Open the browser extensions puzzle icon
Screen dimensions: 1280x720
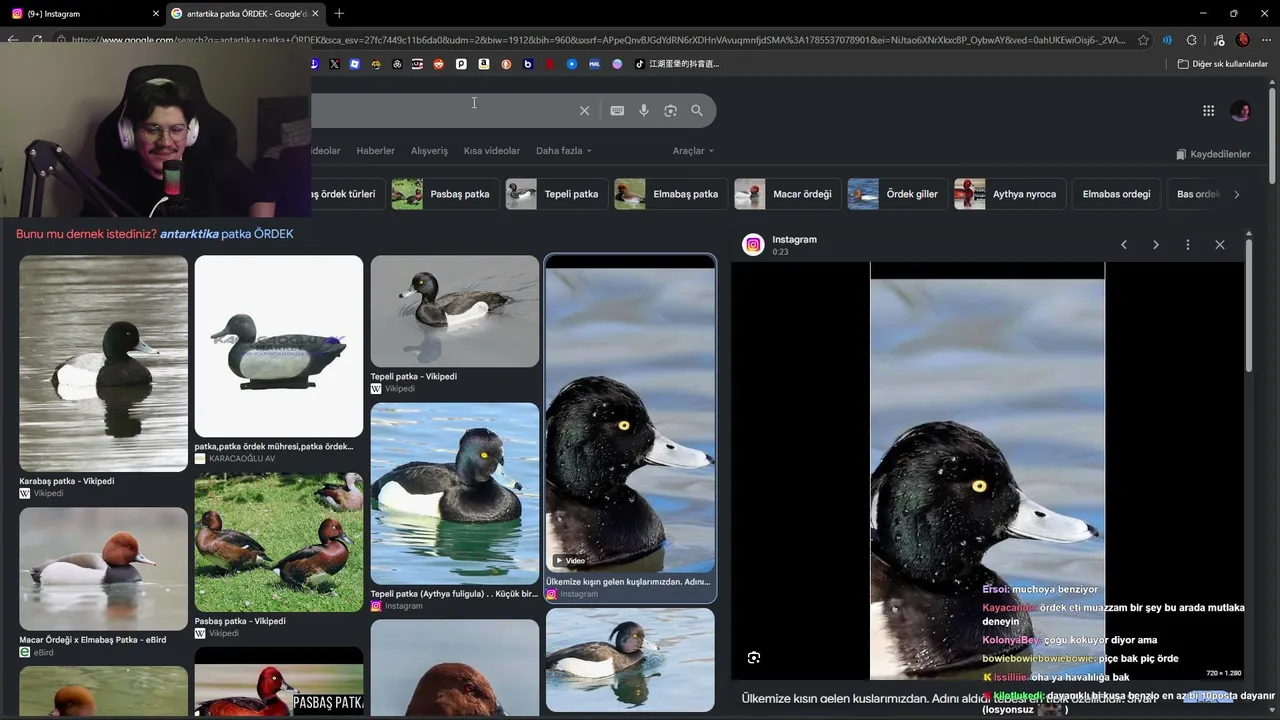(x=1191, y=40)
